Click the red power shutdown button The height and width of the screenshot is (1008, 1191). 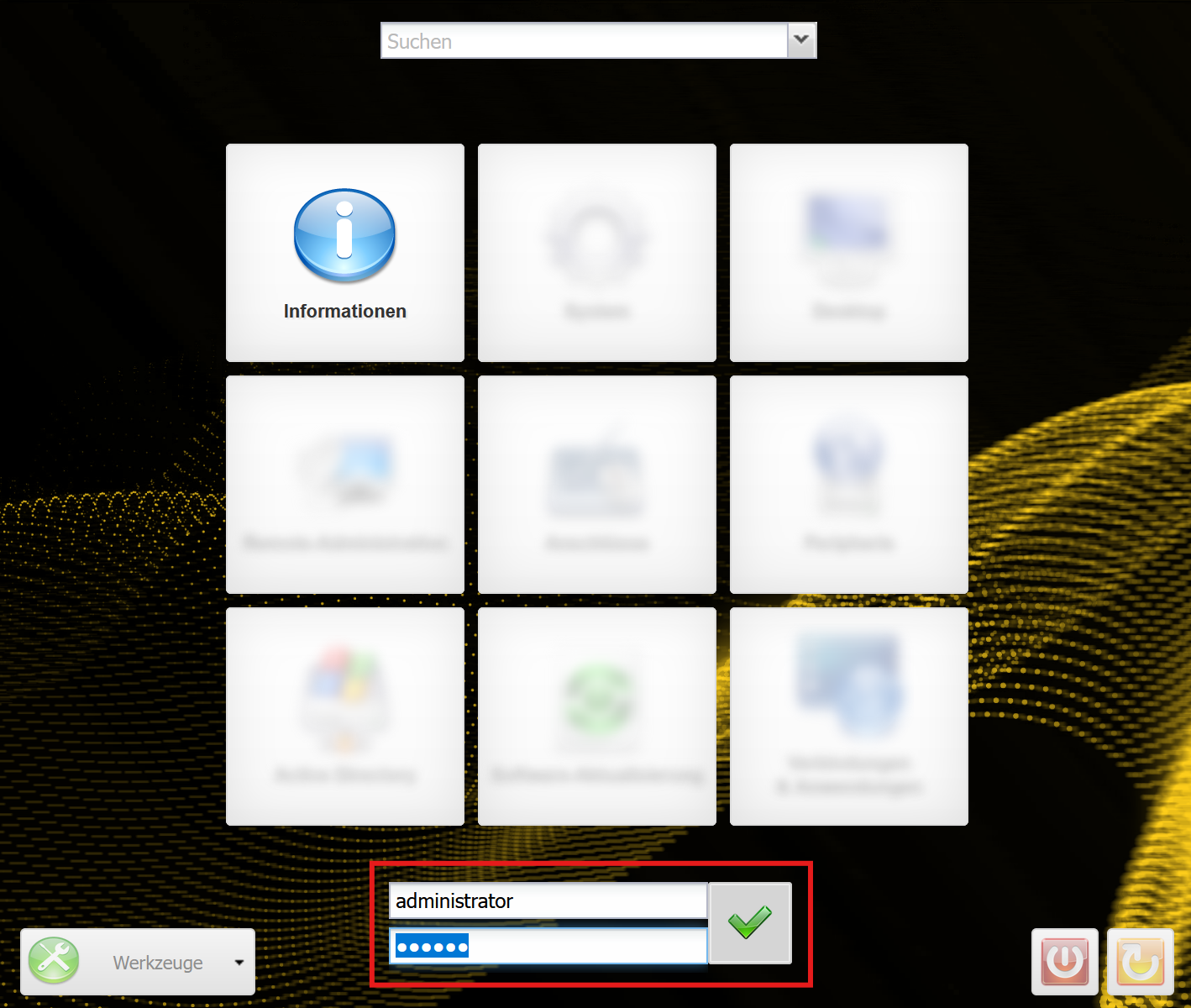(x=1064, y=962)
